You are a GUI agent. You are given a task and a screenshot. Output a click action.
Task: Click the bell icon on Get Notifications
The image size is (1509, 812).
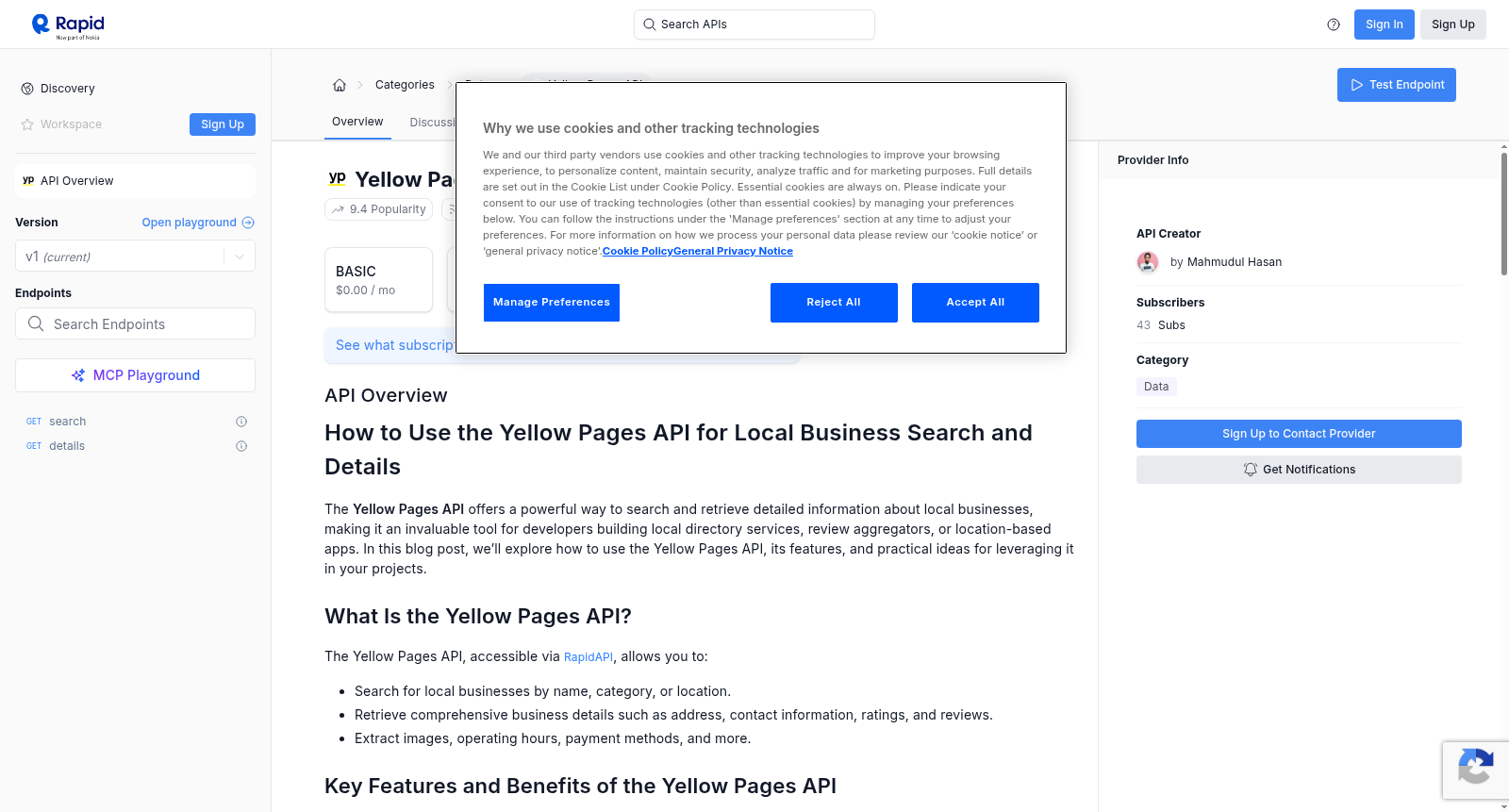pos(1251,470)
